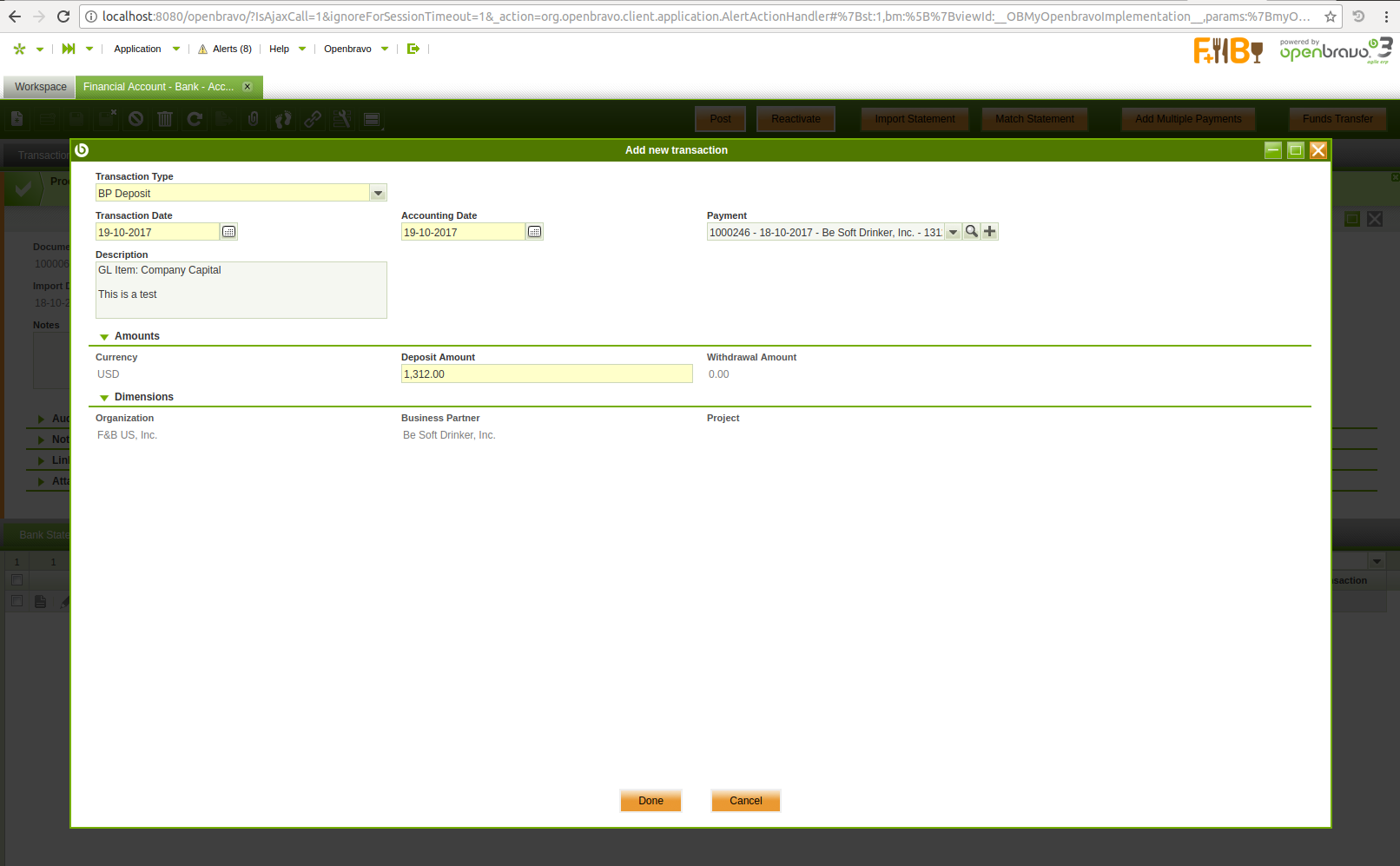The height and width of the screenshot is (866, 1400).
Task: Click the Import Statement button
Action: (x=915, y=119)
